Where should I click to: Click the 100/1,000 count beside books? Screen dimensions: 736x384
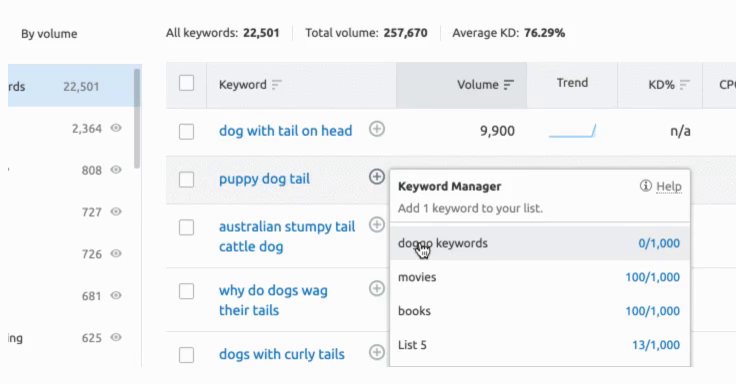(652, 311)
